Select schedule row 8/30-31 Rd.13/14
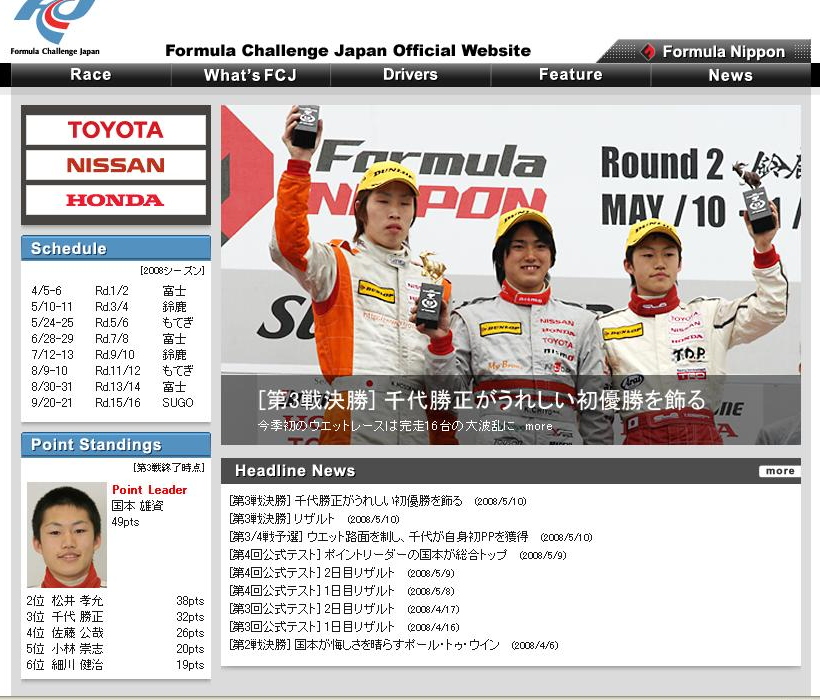Screen dimensions: 820x700 tap(112, 387)
